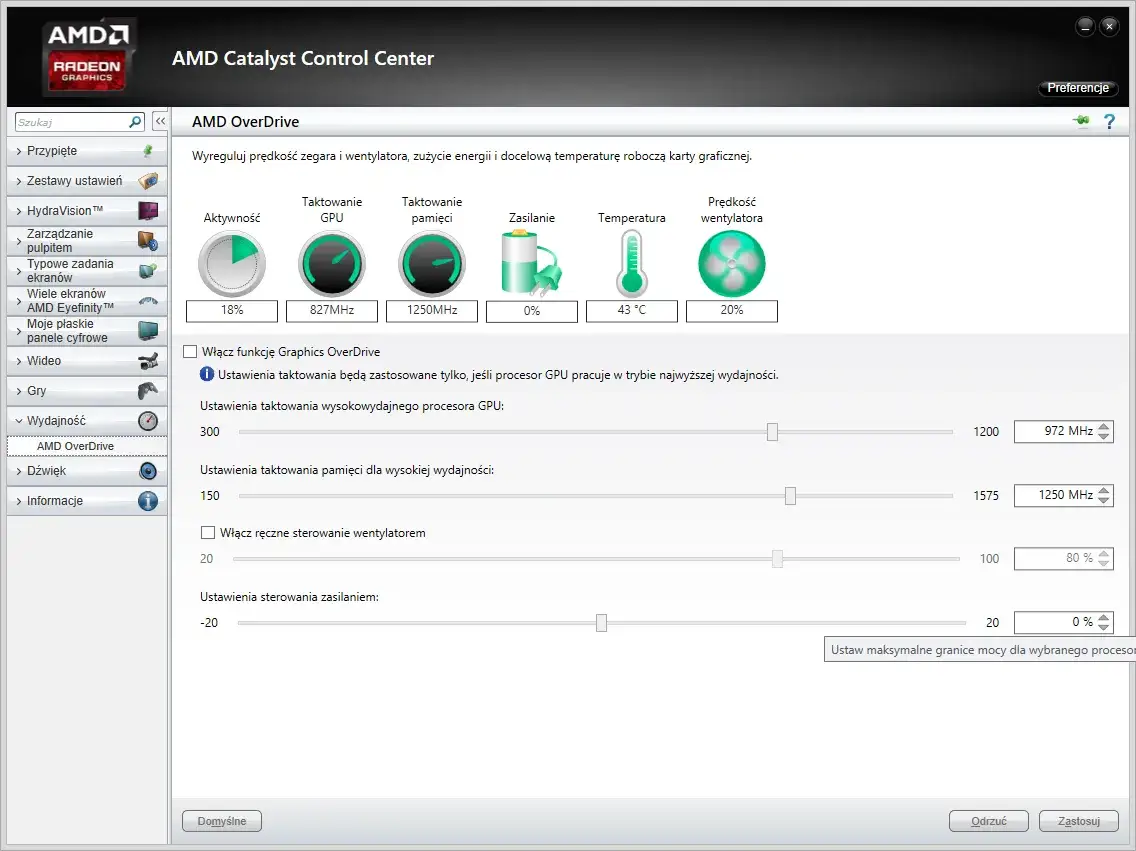1136x851 pixels.
Task: Click the 20% fan speed readout
Action: [x=732, y=310]
